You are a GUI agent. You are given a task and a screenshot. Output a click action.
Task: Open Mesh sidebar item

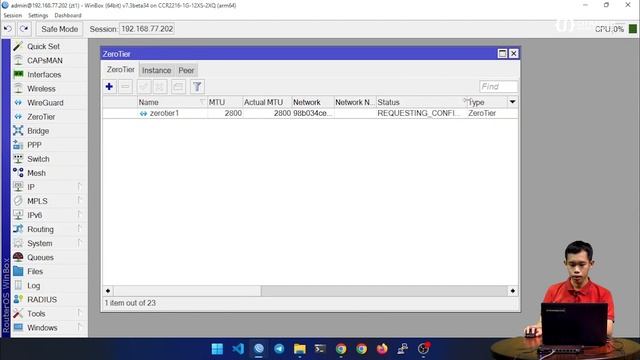(x=36, y=173)
